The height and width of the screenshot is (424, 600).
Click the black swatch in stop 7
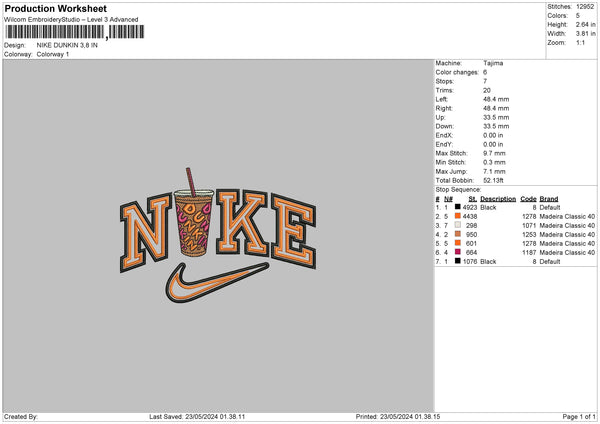(458, 261)
